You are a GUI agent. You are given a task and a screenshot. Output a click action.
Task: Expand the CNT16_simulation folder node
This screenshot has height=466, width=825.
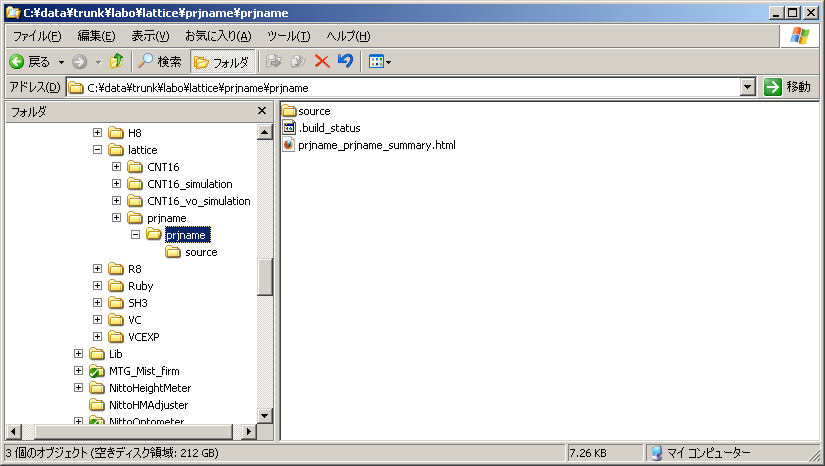(x=116, y=184)
